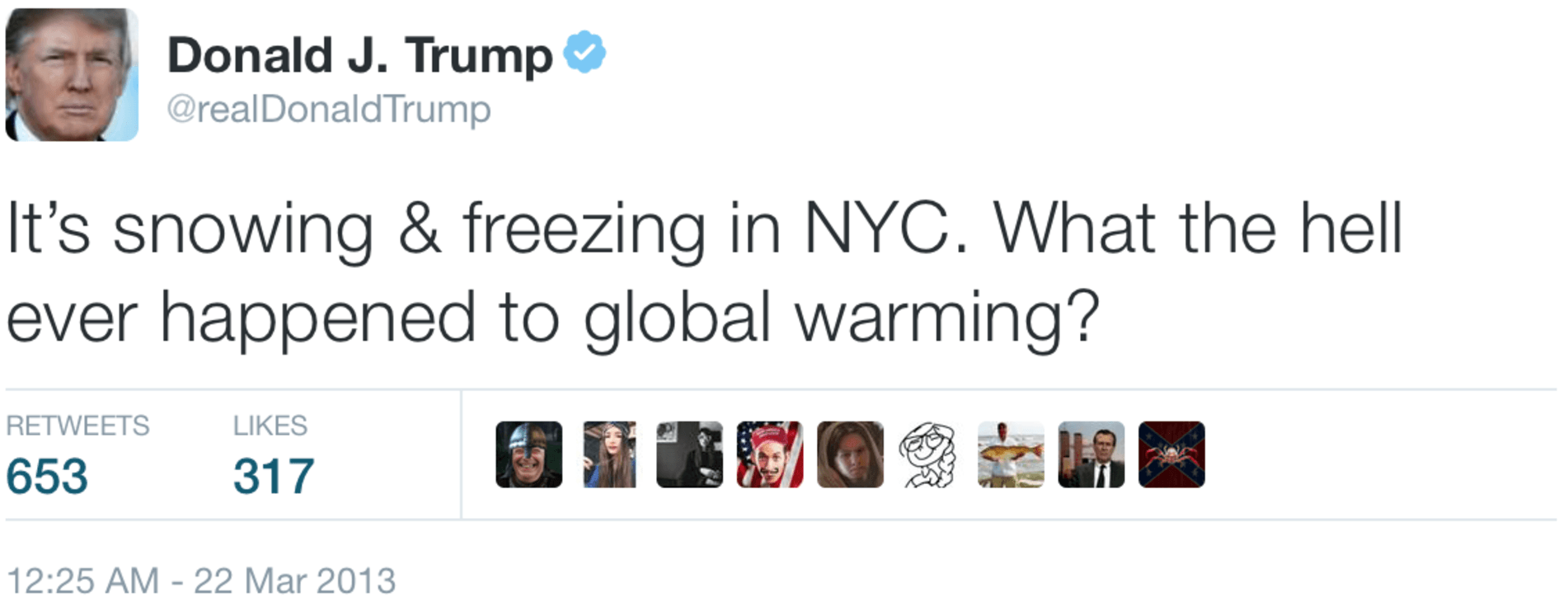Click the smiling knight helmet avatar
The width and height of the screenshot is (1568, 607).
pyautogui.click(x=529, y=454)
